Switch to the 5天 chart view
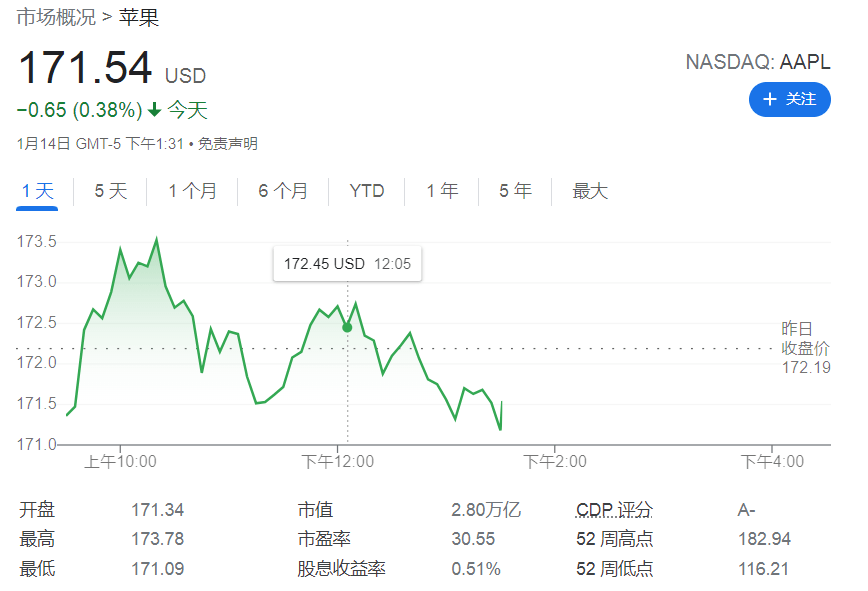Screen dimensions: 868x591 tap(108, 191)
